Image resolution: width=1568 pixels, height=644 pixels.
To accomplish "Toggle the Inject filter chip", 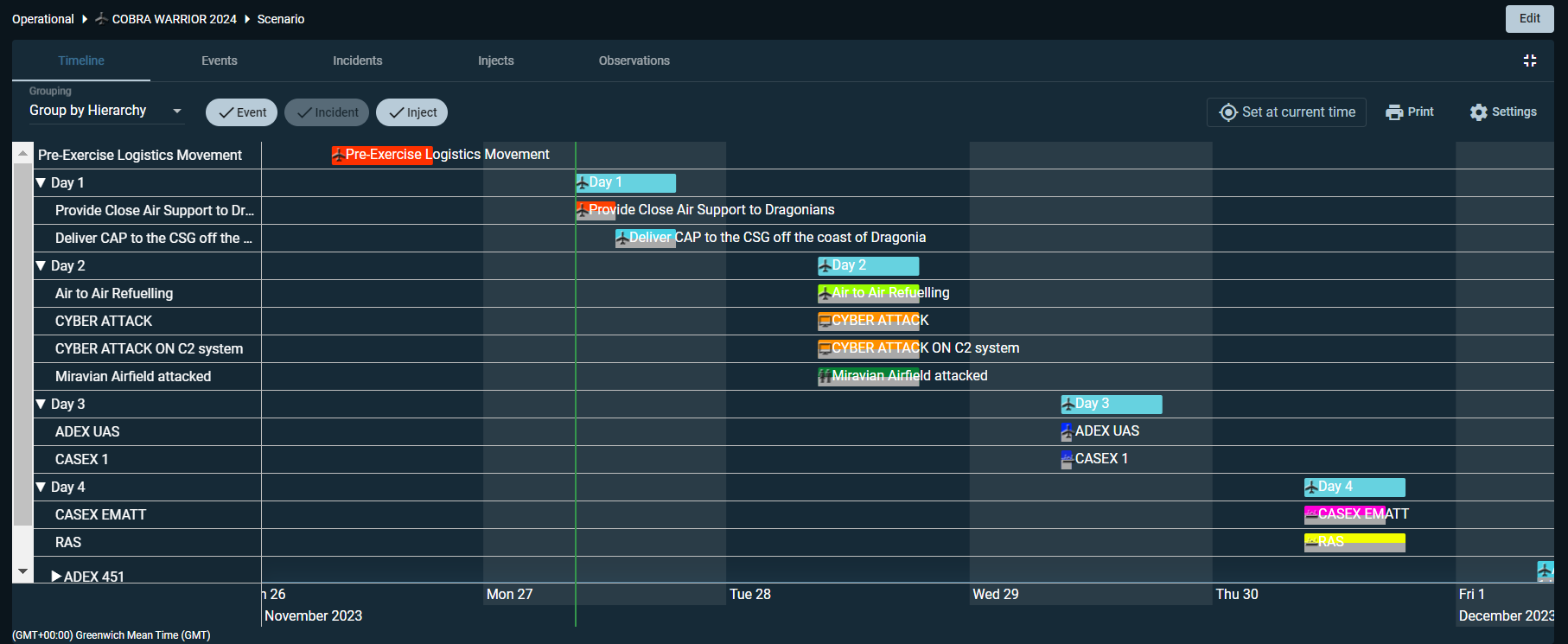I will 412,112.
